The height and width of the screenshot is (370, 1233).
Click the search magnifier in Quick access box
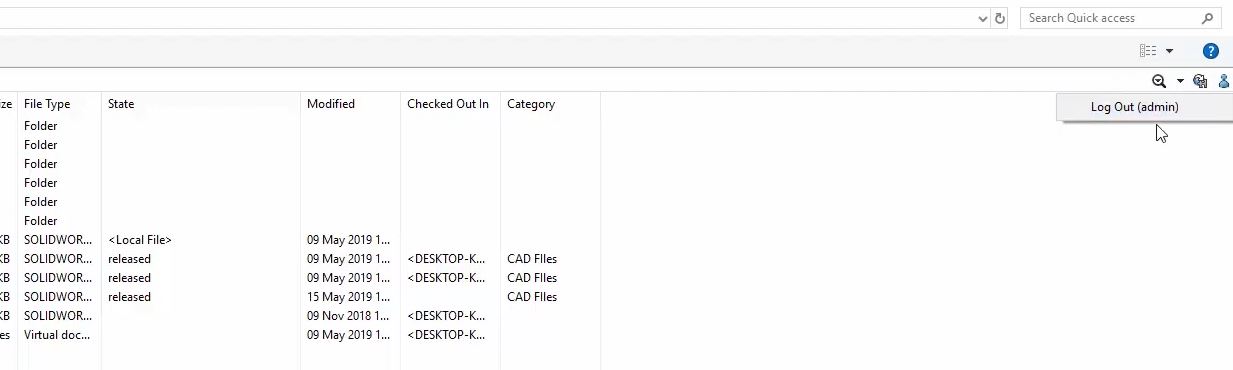(1208, 18)
